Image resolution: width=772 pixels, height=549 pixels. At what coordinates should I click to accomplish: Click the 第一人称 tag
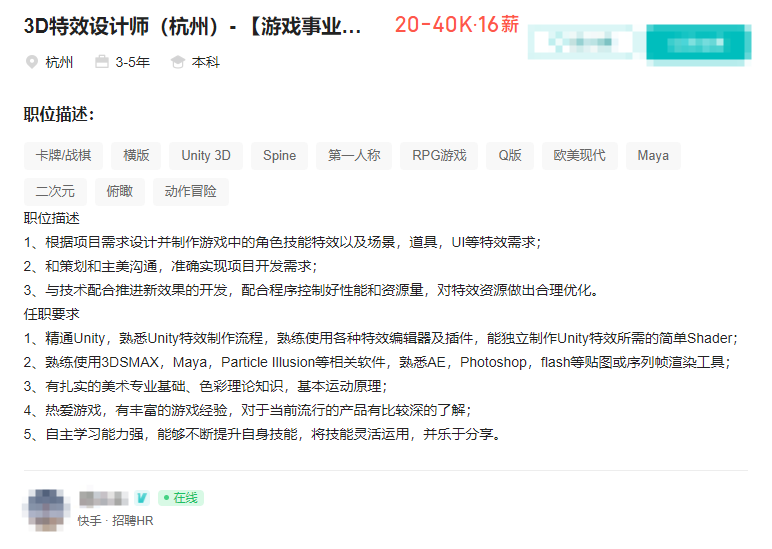point(354,155)
